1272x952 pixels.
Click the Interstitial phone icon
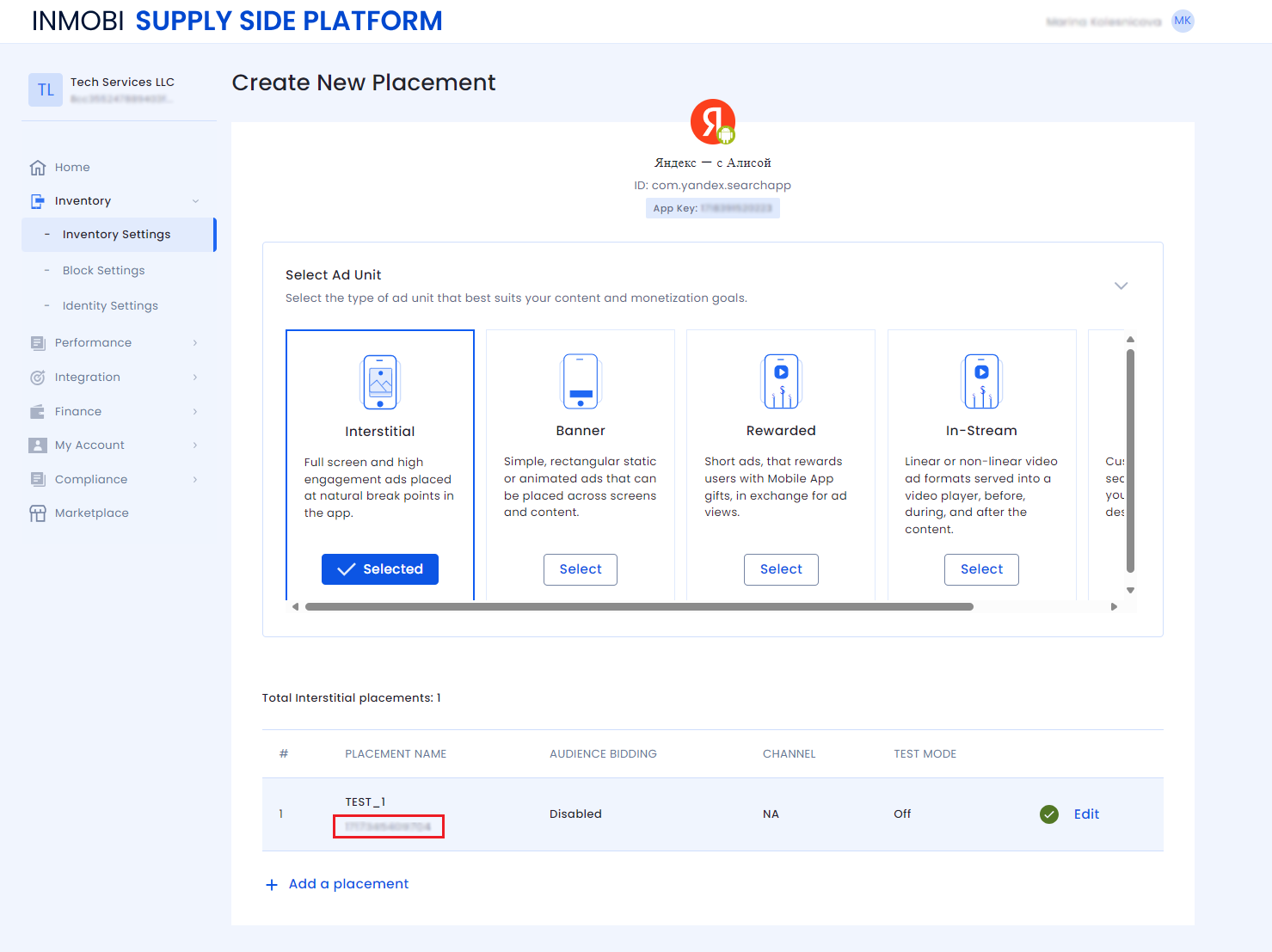coord(380,382)
